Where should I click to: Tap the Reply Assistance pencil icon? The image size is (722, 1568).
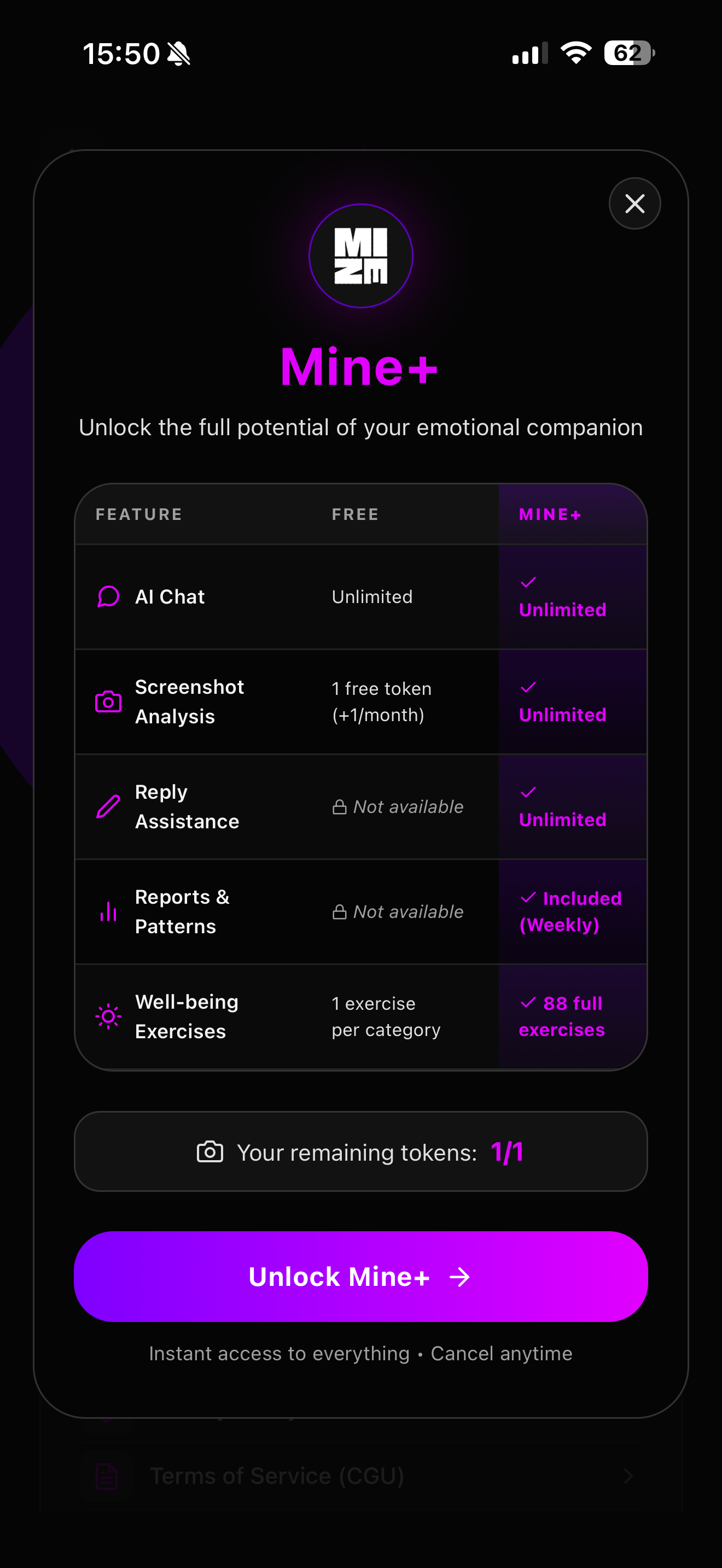(108, 806)
